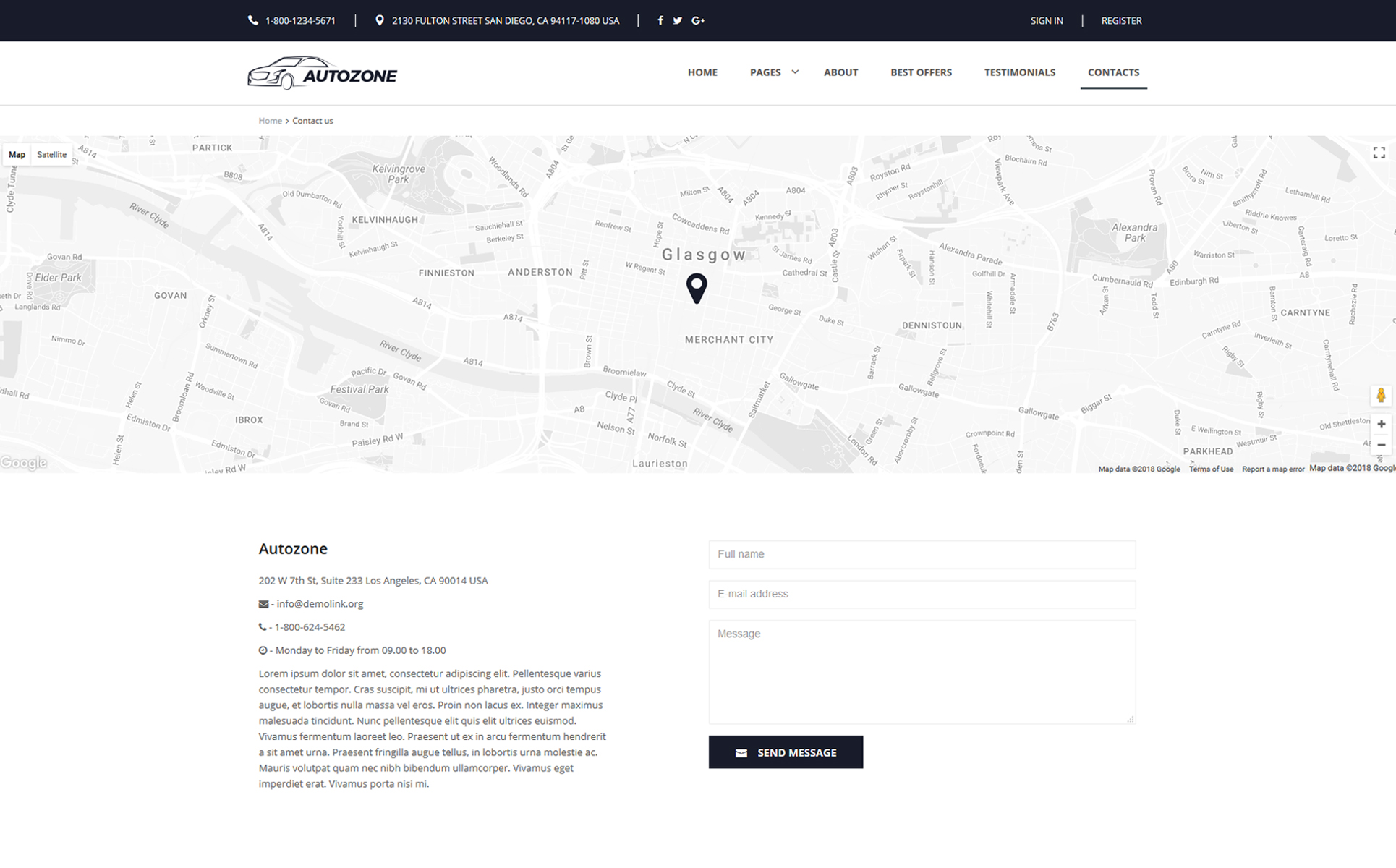The height and width of the screenshot is (868, 1396).
Task: Click the phone icon next to 1-800-624-5462
Action: (x=263, y=627)
